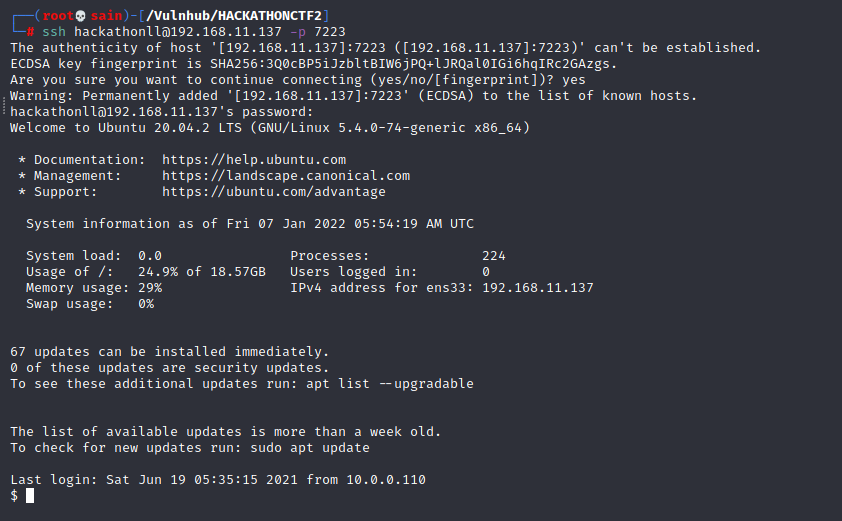Click the IPv4 address 192.168.11.137 for ens33

[538, 288]
